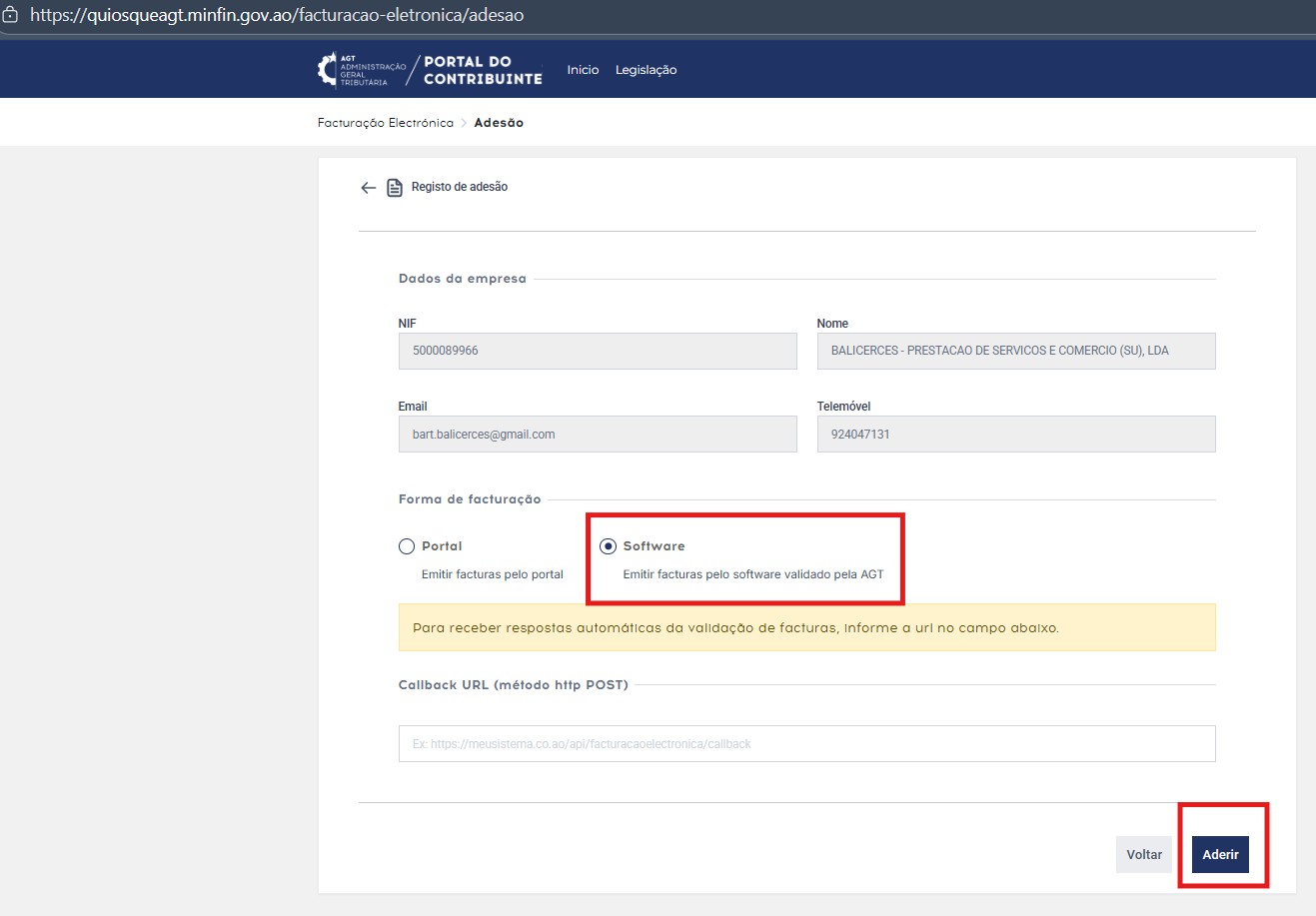The image size is (1316, 916).
Task: Click the browser URL address text
Action: coord(277,15)
